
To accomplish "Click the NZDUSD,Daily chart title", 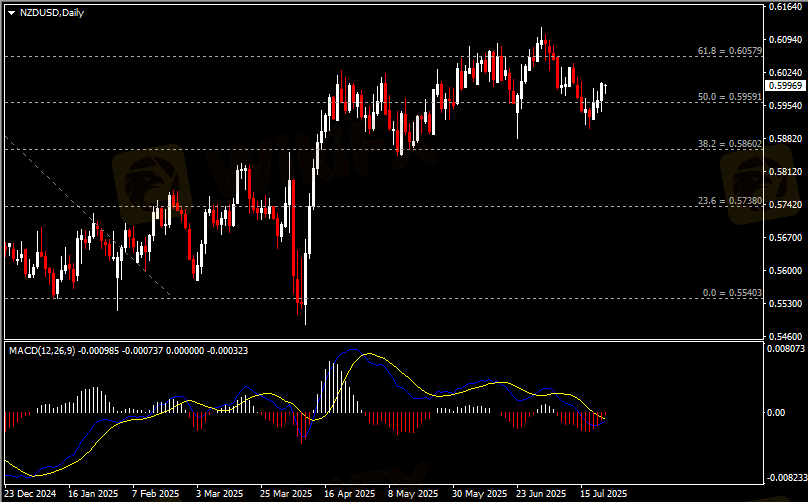I will pyautogui.click(x=52, y=13).
